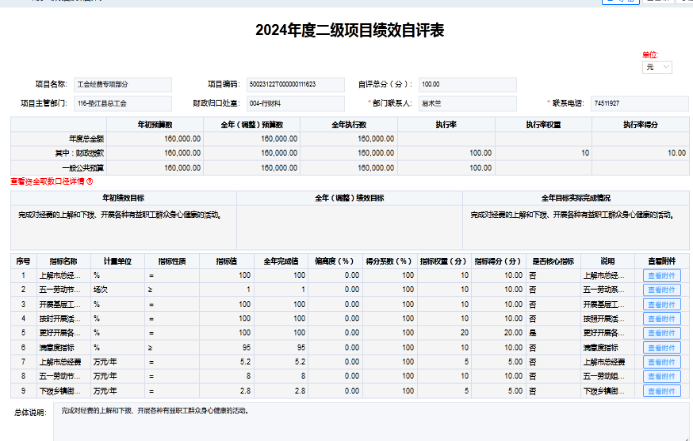This screenshot has width=693, height=441.
Task: Click the 执行率权重 header cell
Action: pos(544,125)
